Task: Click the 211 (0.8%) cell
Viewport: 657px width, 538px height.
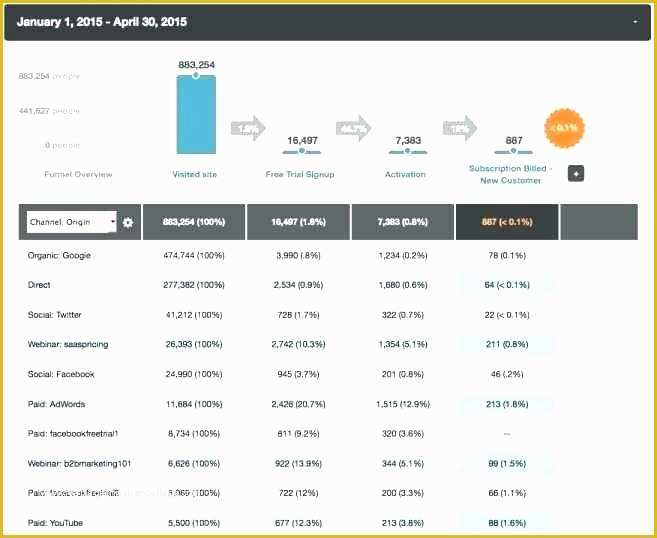Action: pos(507,344)
